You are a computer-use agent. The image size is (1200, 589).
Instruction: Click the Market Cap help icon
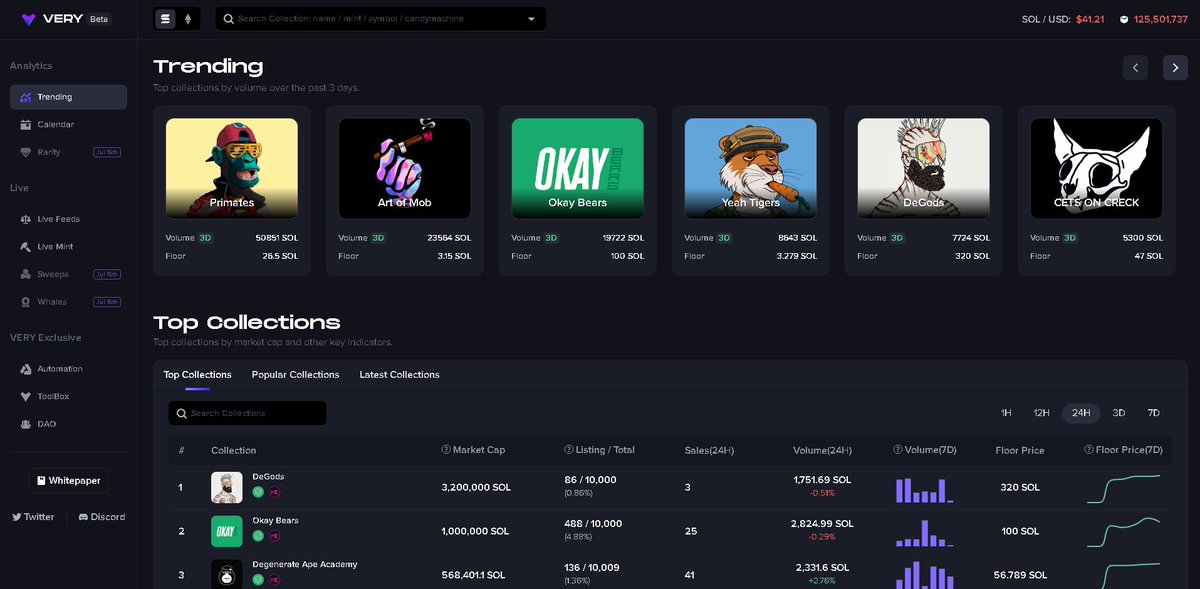(x=446, y=450)
